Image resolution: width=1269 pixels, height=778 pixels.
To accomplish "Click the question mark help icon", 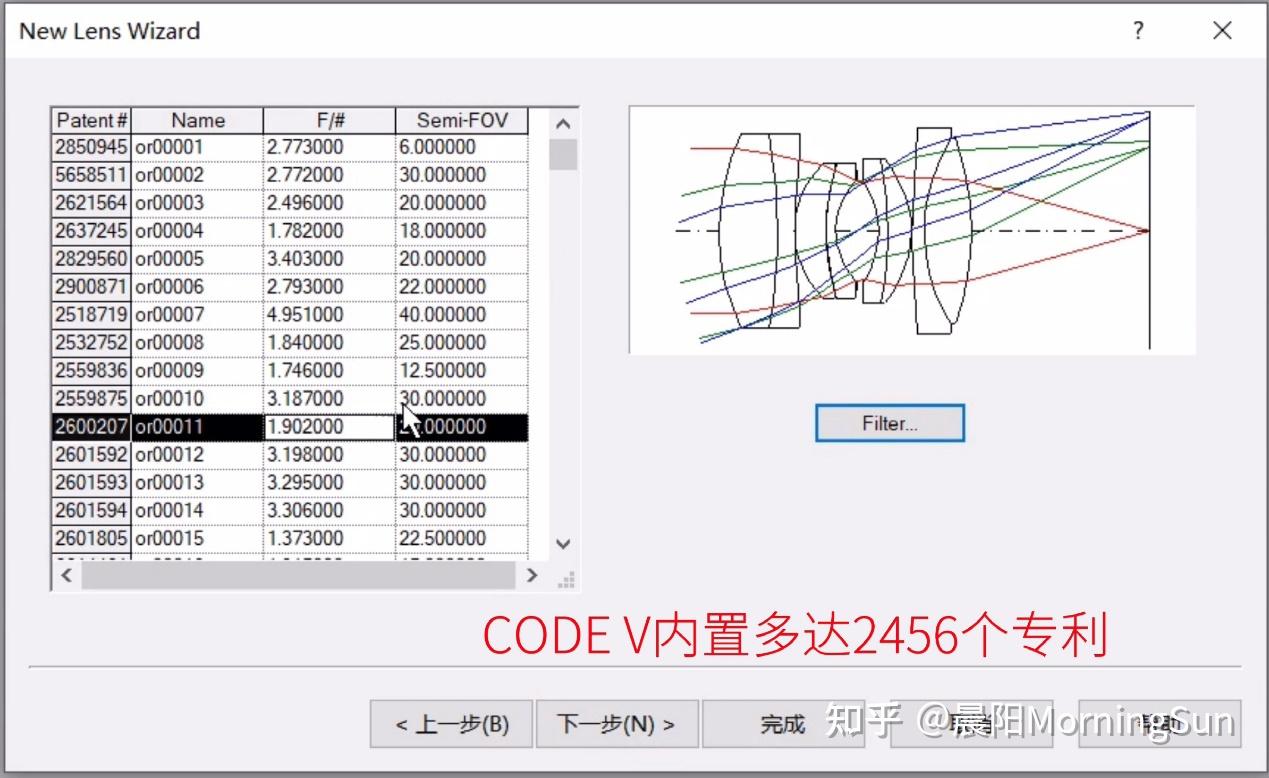I will coord(1137,31).
